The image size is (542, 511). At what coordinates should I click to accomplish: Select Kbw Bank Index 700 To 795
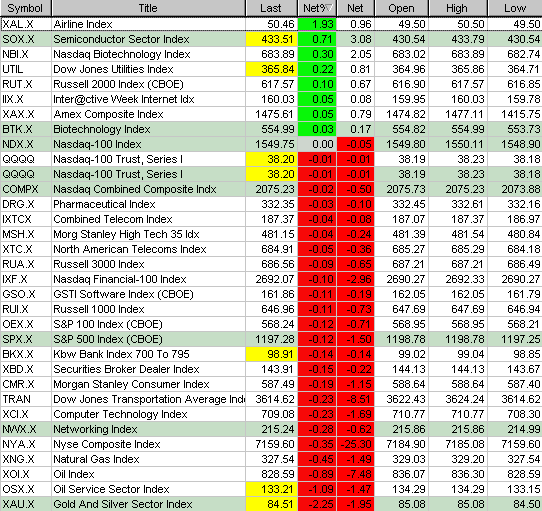coord(121,354)
